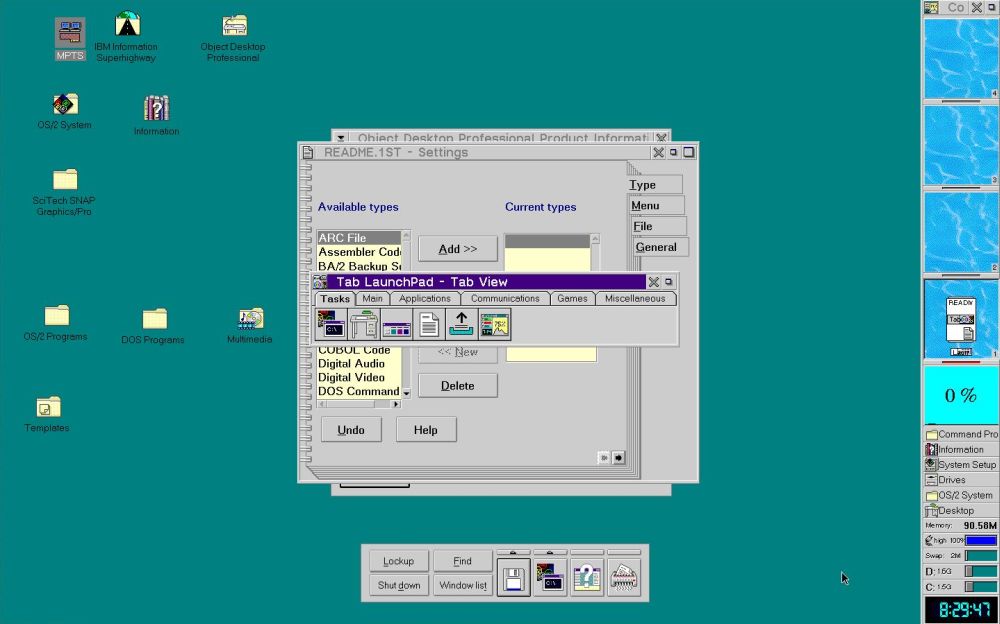
Task: Select the General notebook tab
Action: coord(661,248)
